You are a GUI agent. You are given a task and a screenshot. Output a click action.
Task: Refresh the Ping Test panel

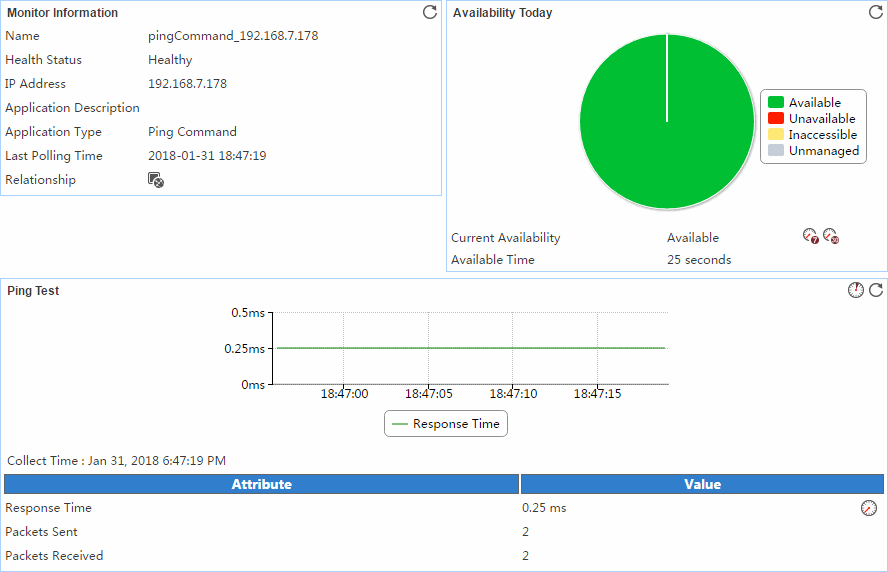click(x=876, y=290)
